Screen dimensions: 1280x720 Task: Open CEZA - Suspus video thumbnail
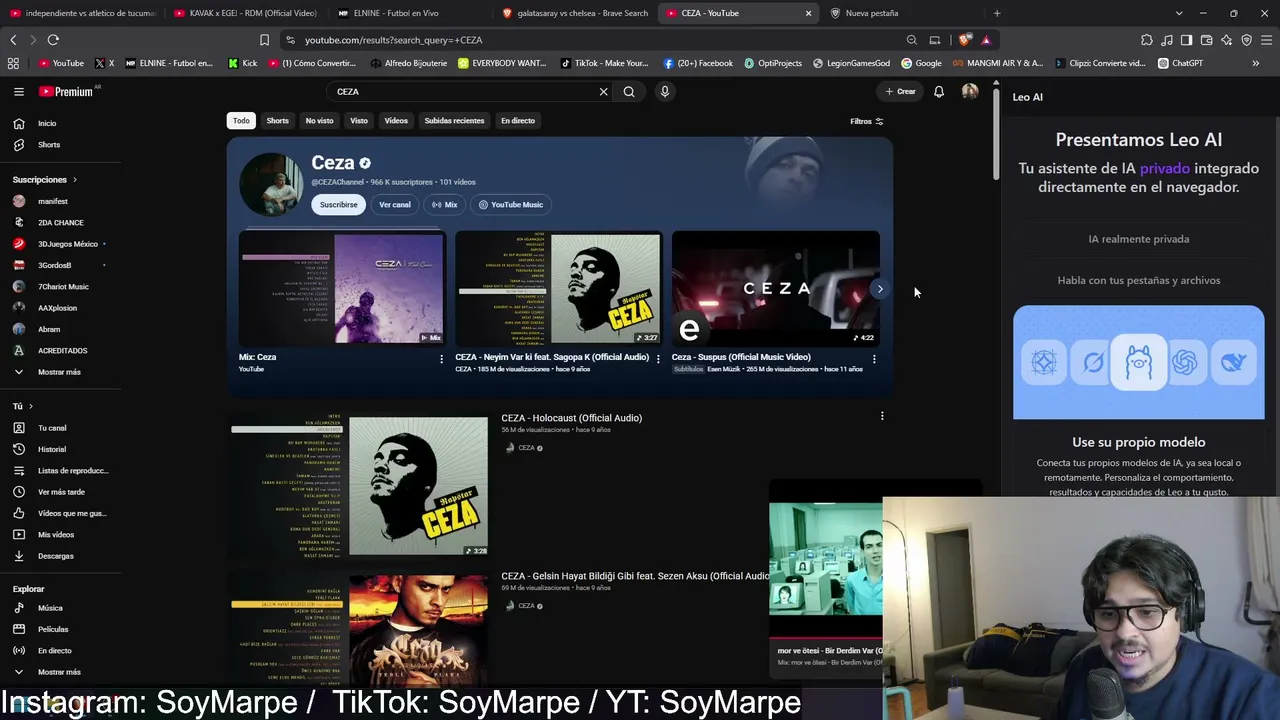coord(776,288)
